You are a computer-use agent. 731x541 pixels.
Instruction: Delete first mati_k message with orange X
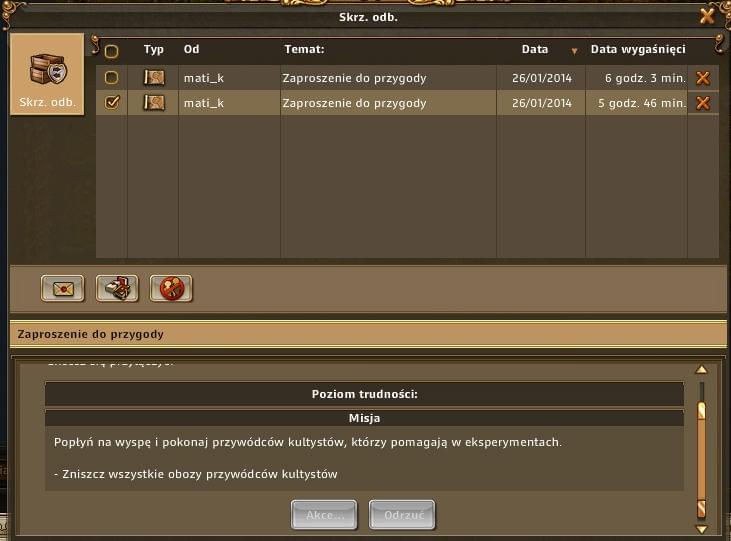[x=703, y=78]
